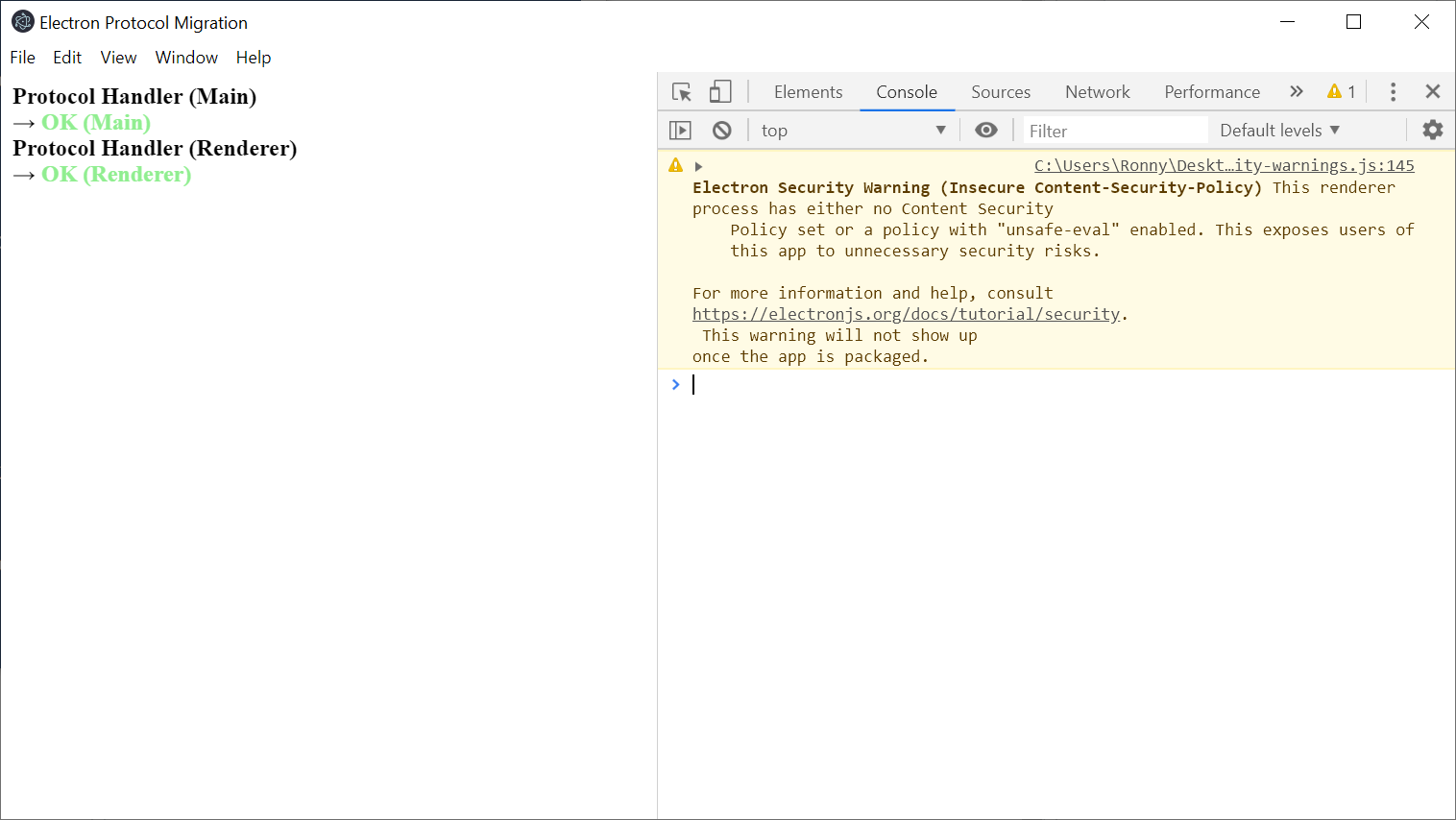
Task: Open the security-warnings.js source file link
Action: click(x=1223, y=165)
